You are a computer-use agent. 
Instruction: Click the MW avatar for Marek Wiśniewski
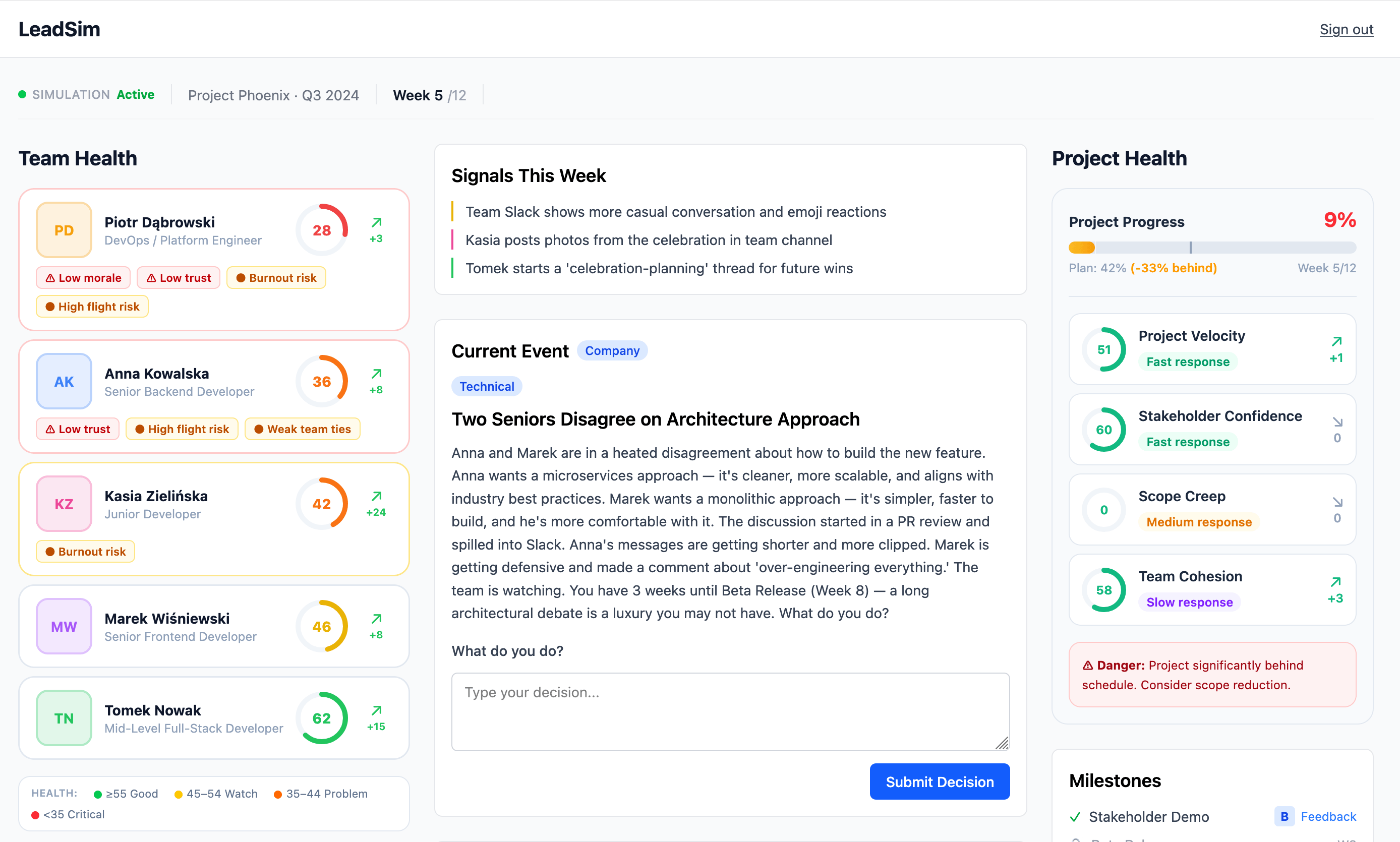point(64,626)
